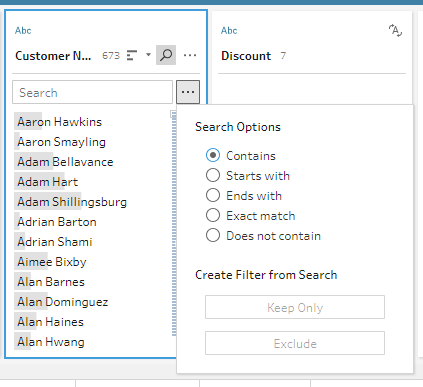Select the Contains search option
Viewport: 423px width, 387px height.
click(213, 155)
